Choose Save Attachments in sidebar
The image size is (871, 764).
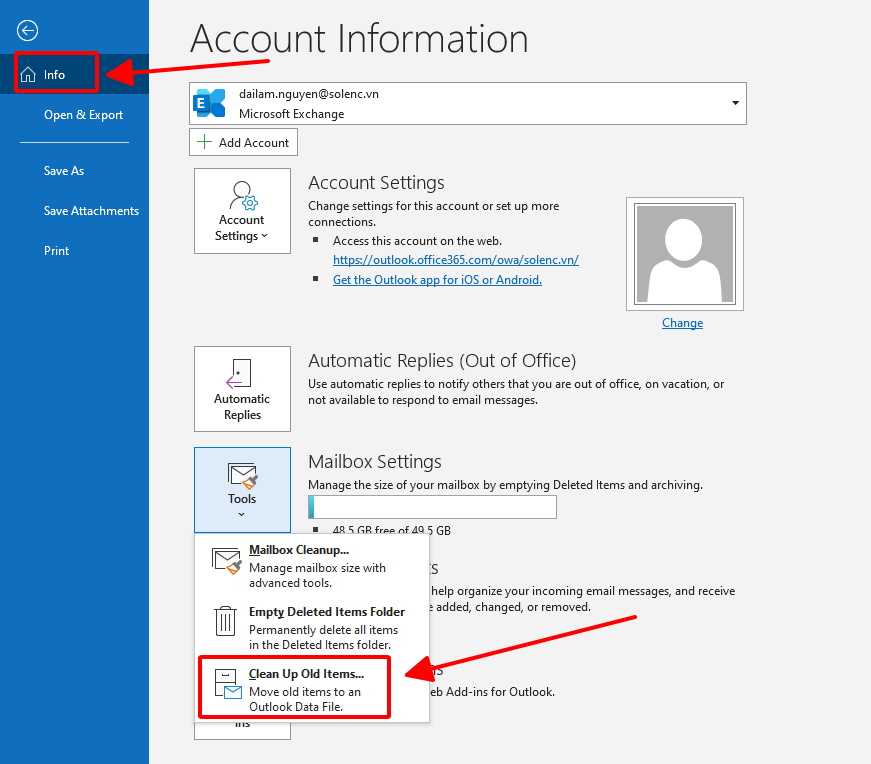[91, 211]
